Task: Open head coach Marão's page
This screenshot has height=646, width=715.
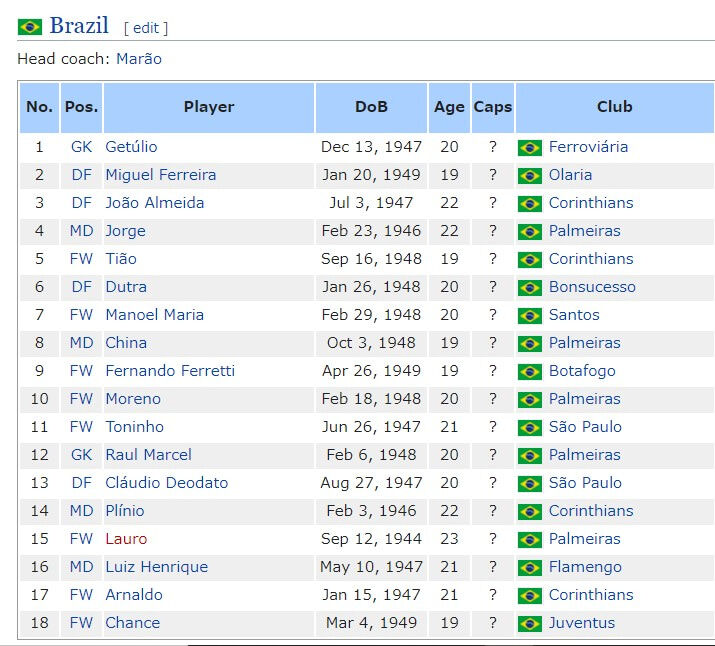Action: pos(139,59)
